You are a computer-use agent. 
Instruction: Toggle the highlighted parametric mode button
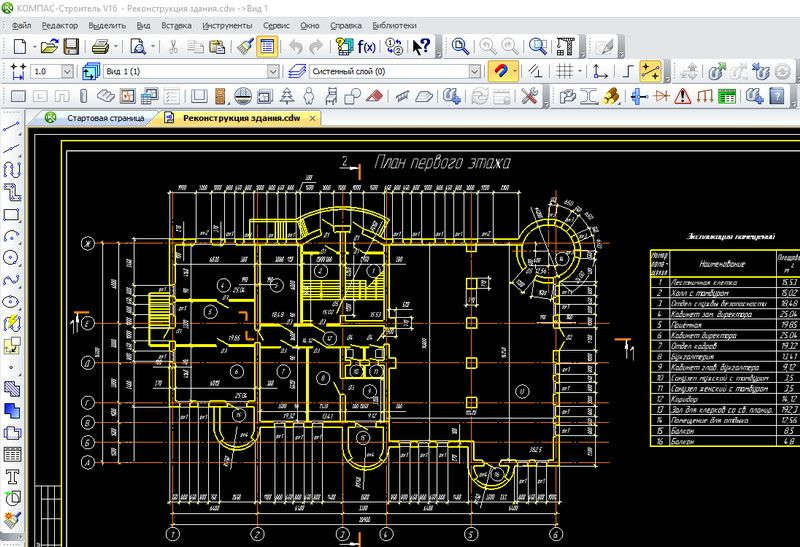pos(651,71)
